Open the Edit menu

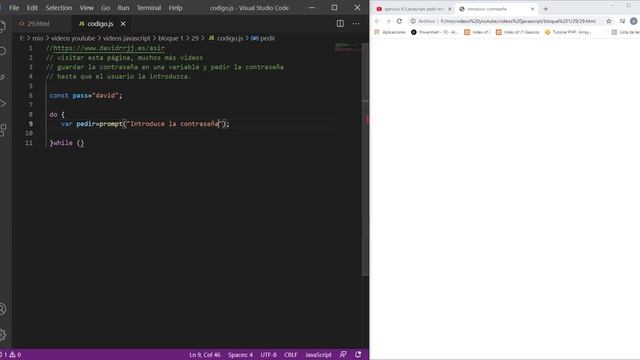(32, 8)
